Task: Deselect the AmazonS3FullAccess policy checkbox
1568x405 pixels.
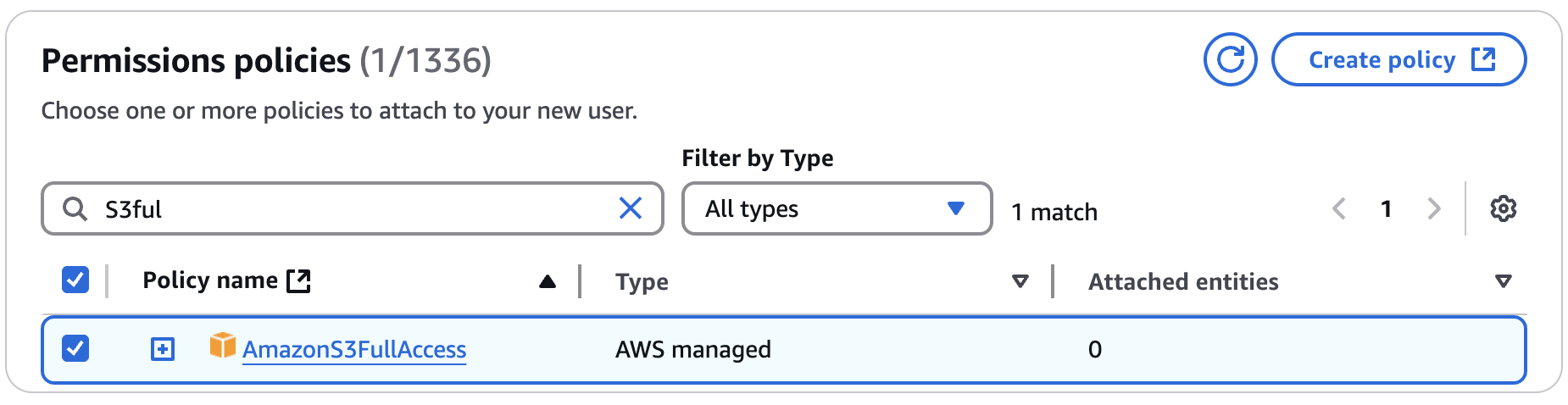Action: [75, 348]
